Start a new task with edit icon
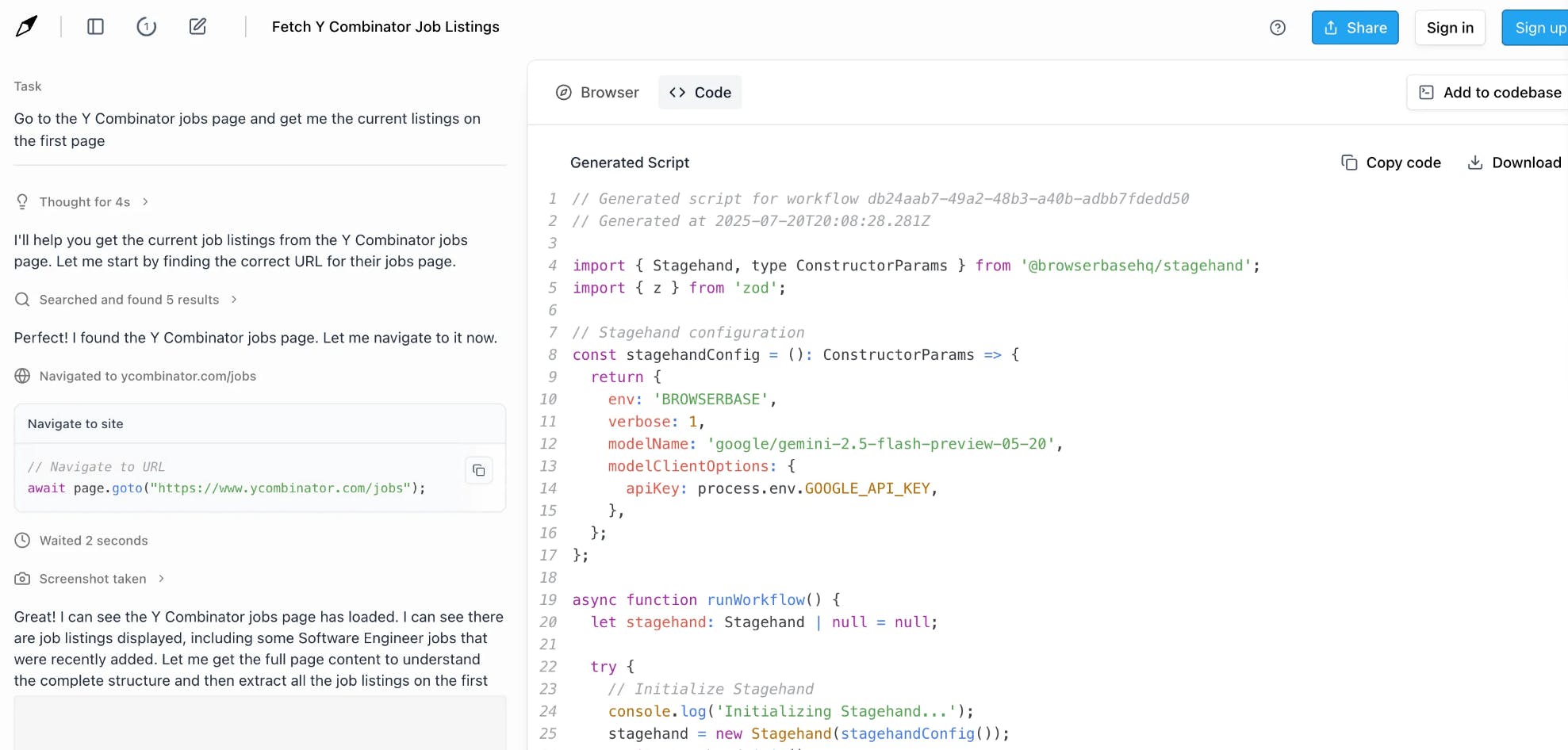 197,27
